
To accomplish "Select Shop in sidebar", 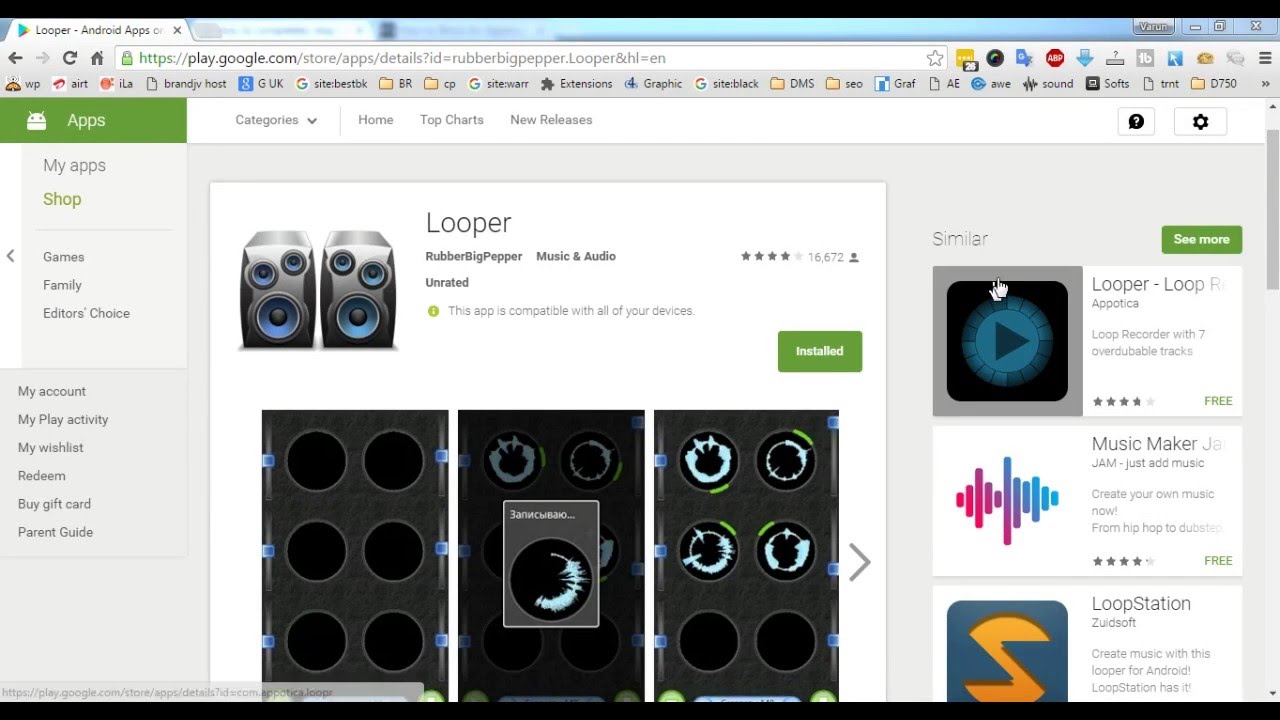I will tap(62, 199).
